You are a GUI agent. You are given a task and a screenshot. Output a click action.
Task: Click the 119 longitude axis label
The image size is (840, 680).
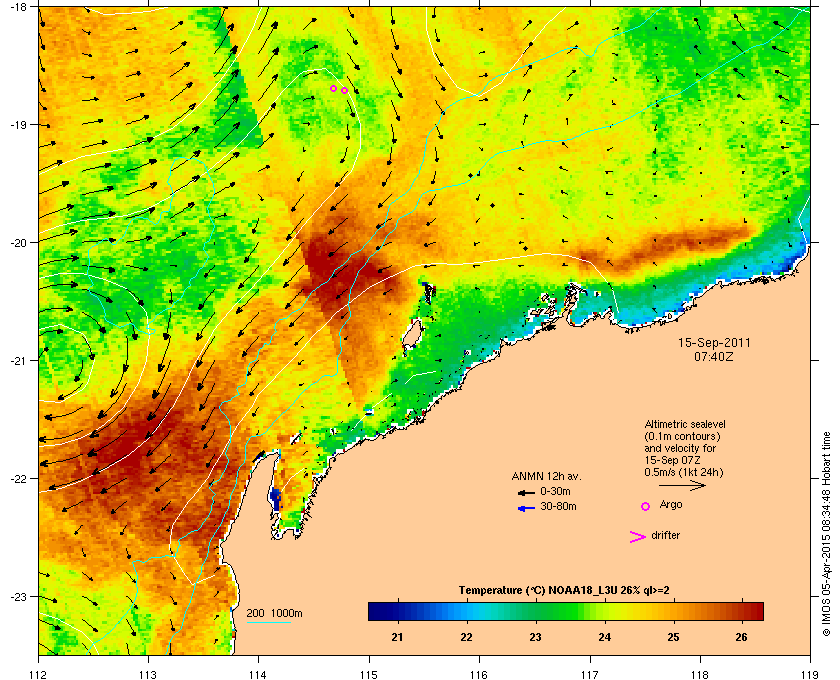point(810,675)
